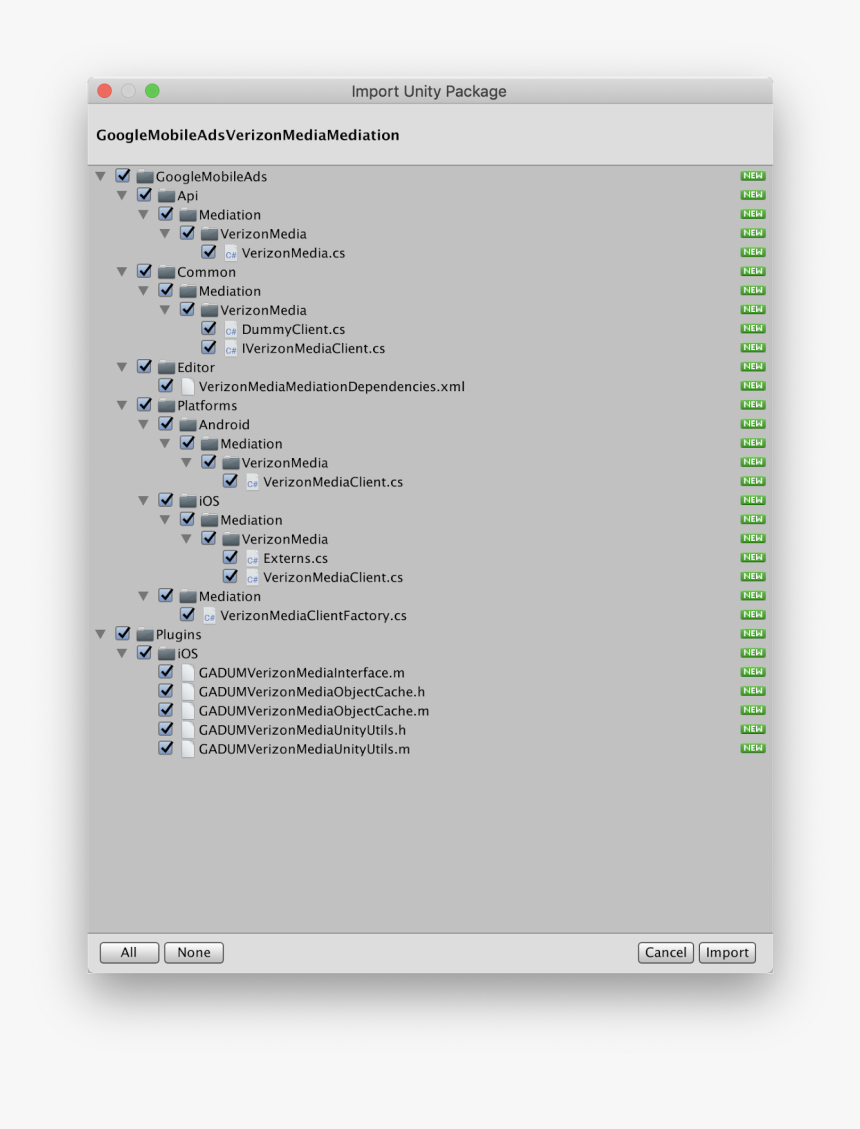Click the Import button
The width and height of the screenshot is (860, 1129).
[x=727, y=953]
